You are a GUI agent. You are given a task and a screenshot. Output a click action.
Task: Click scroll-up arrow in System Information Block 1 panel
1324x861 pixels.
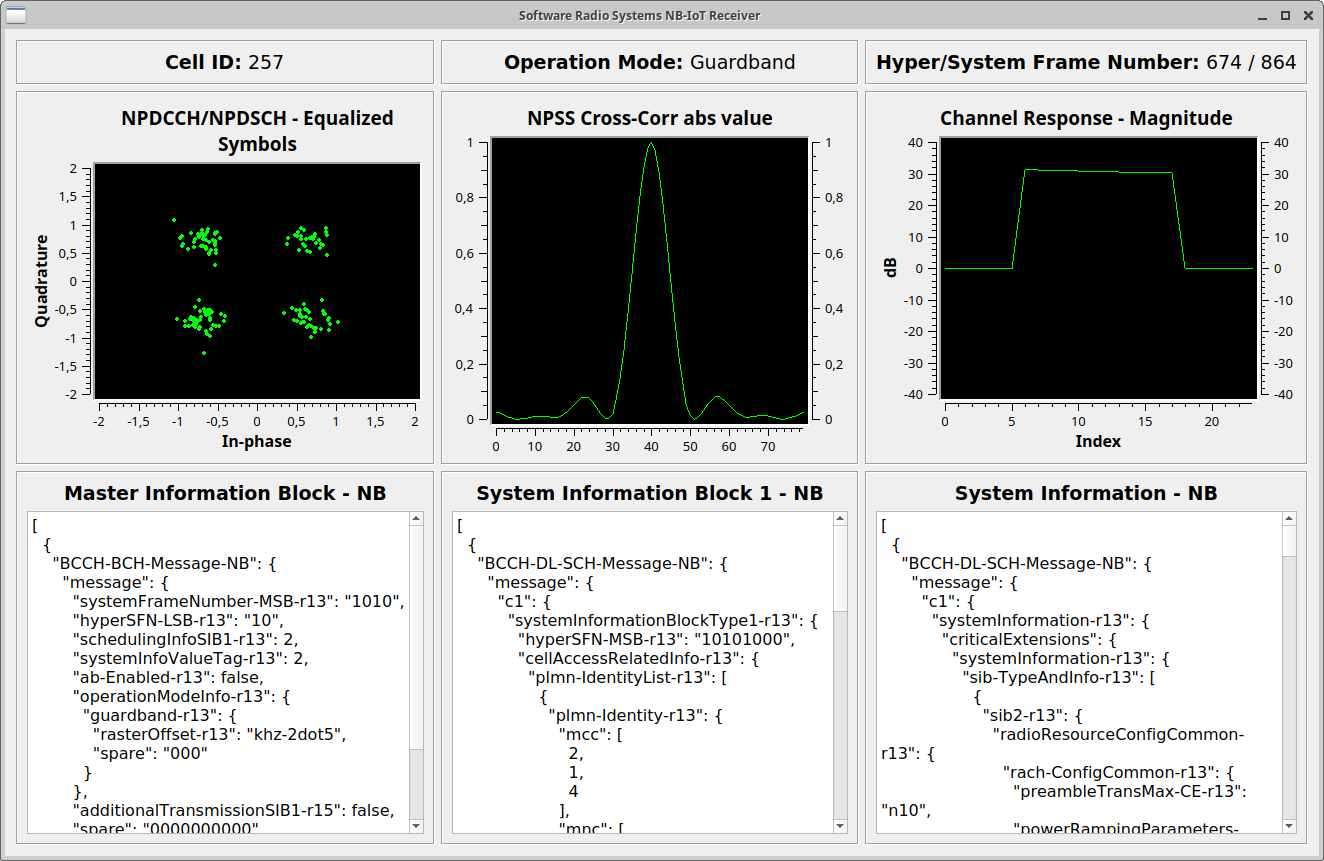tap(840, 519)
